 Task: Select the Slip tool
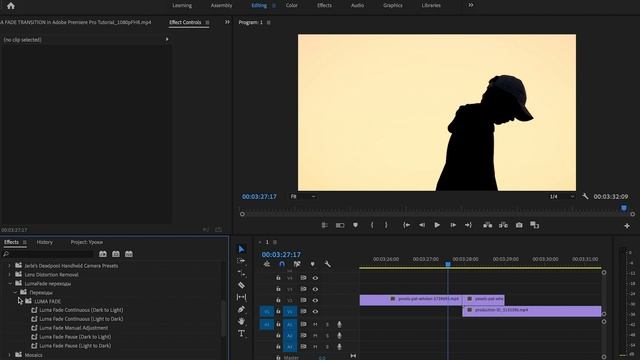coord(241,297)
